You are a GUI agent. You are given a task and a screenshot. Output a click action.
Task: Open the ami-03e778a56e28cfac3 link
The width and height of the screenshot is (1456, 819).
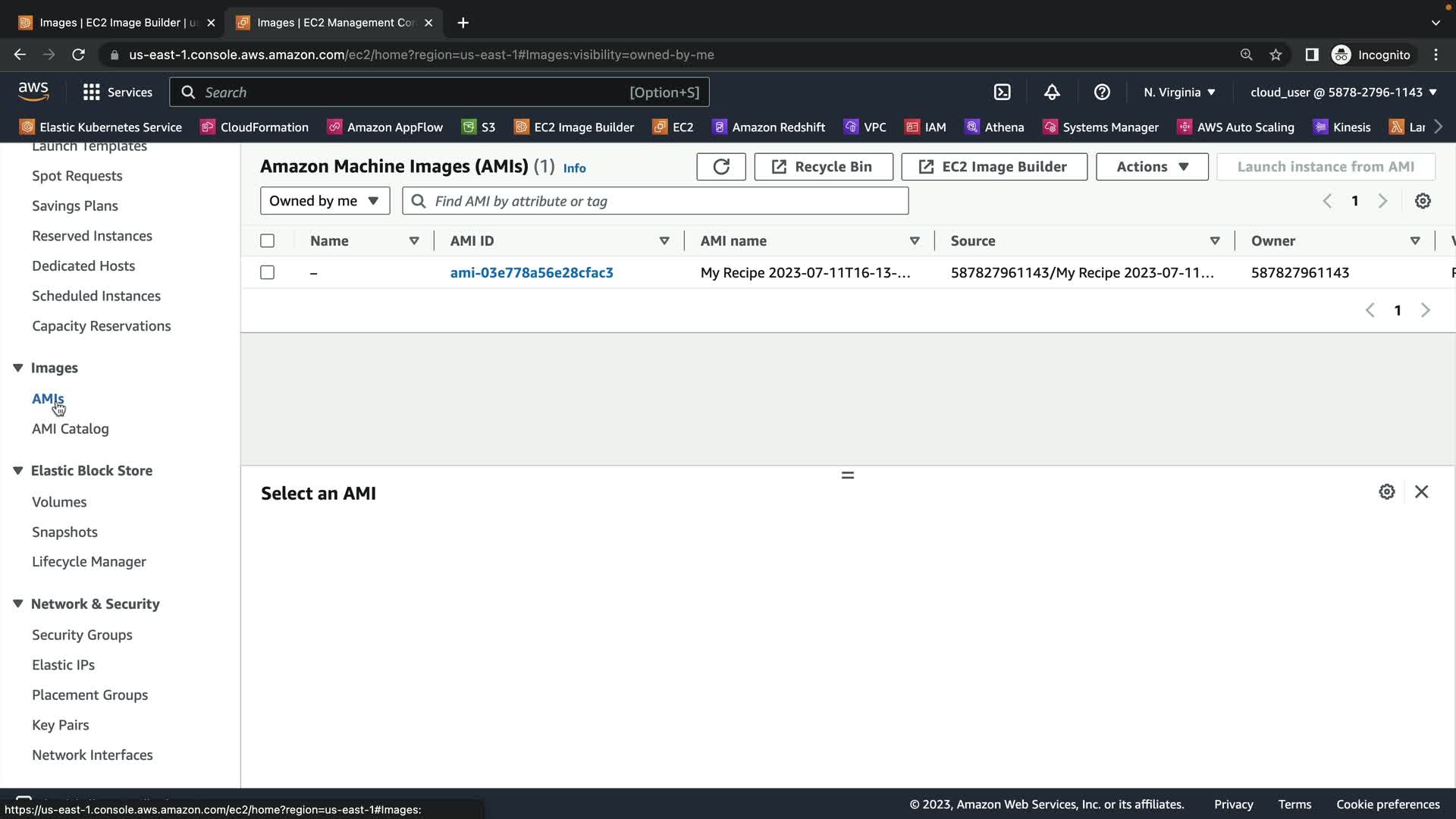[x=531, y=272]
